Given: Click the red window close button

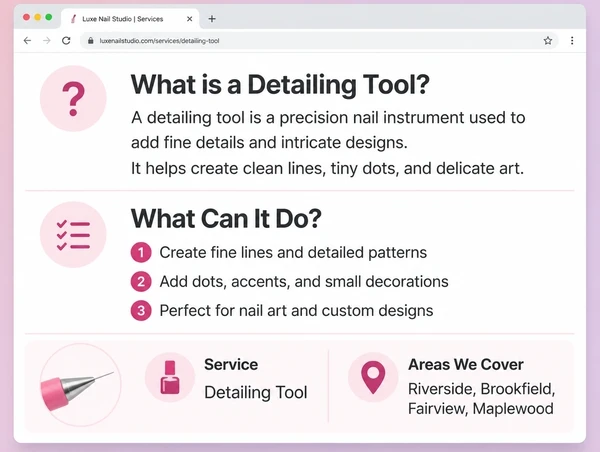Looking at the screenshot, I should pos(26,17).
